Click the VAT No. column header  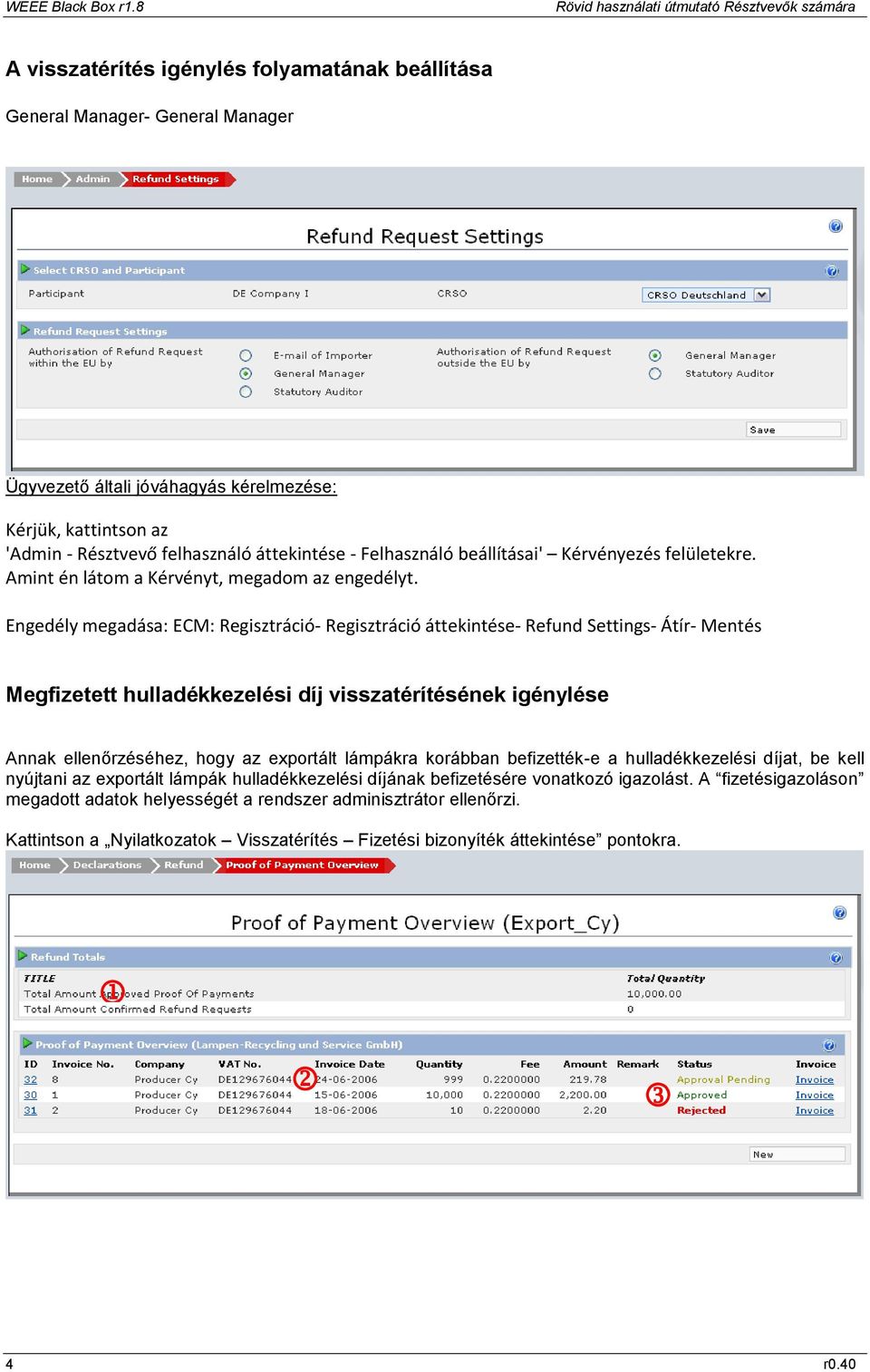239,1065
